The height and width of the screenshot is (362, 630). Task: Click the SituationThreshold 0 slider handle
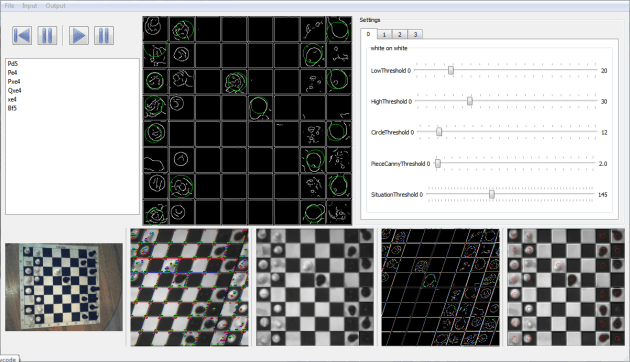[492, 194]
